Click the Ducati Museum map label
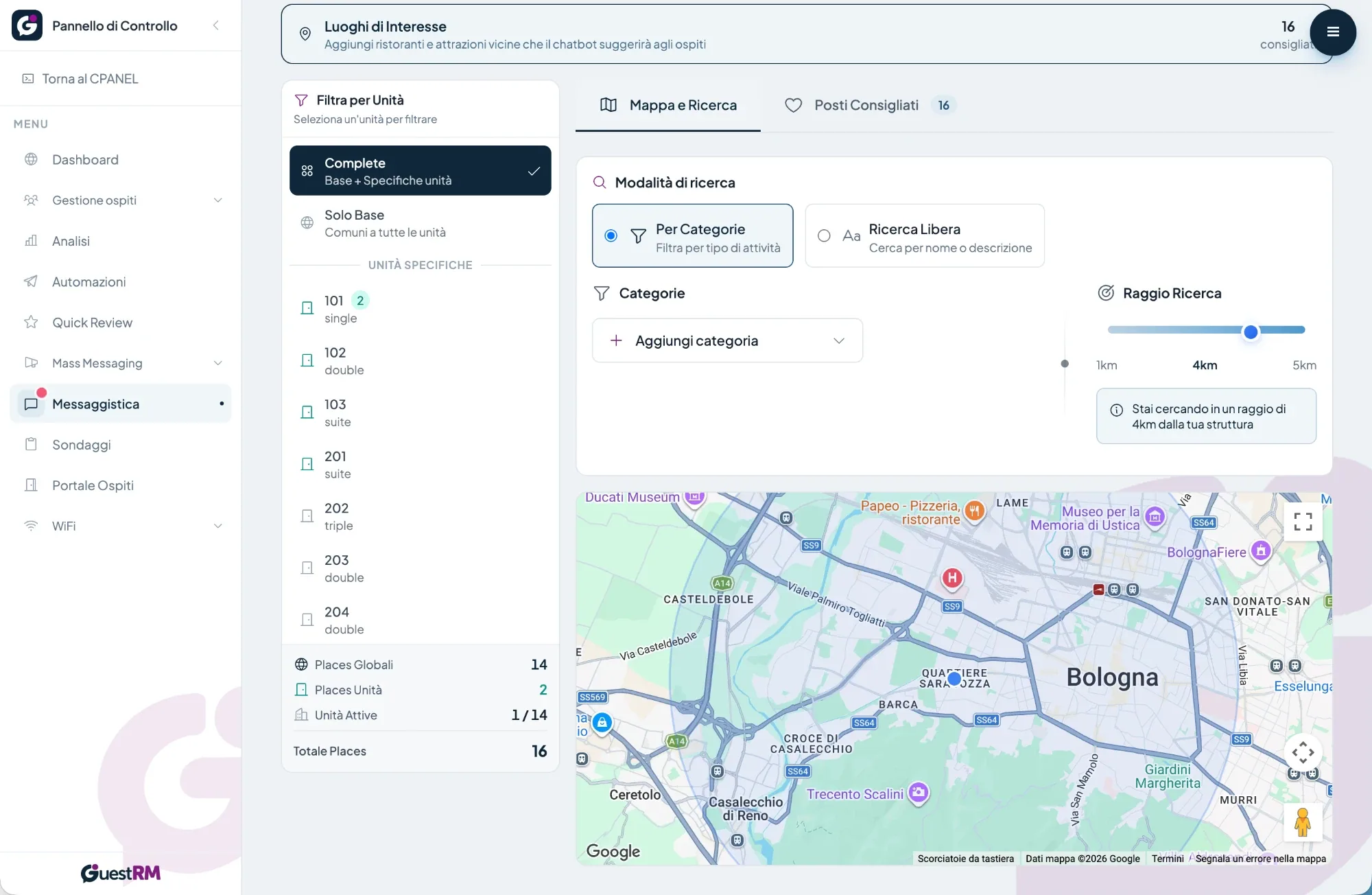This screenshot has height=895, width=1372. tap(632, 497)
